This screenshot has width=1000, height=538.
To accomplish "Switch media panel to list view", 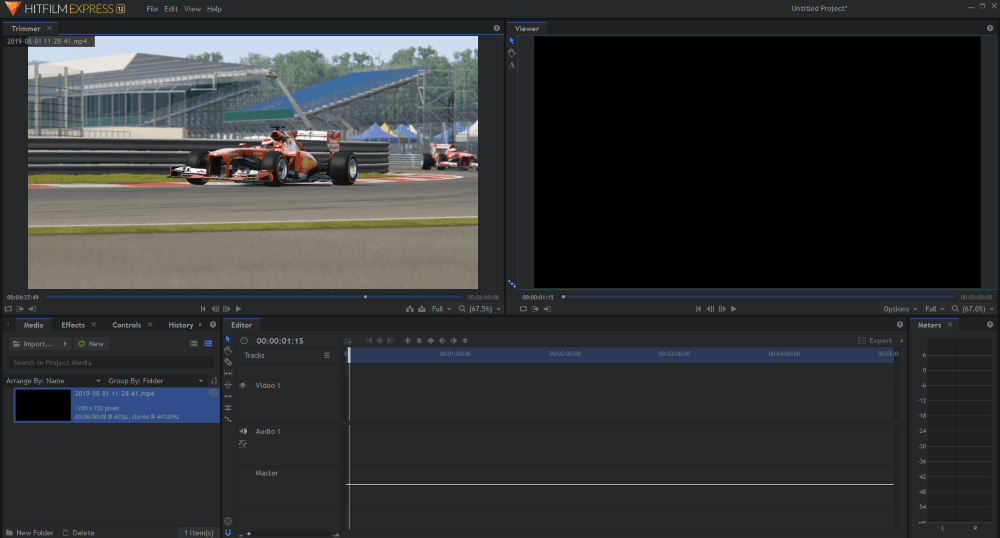I will [193, 344].
